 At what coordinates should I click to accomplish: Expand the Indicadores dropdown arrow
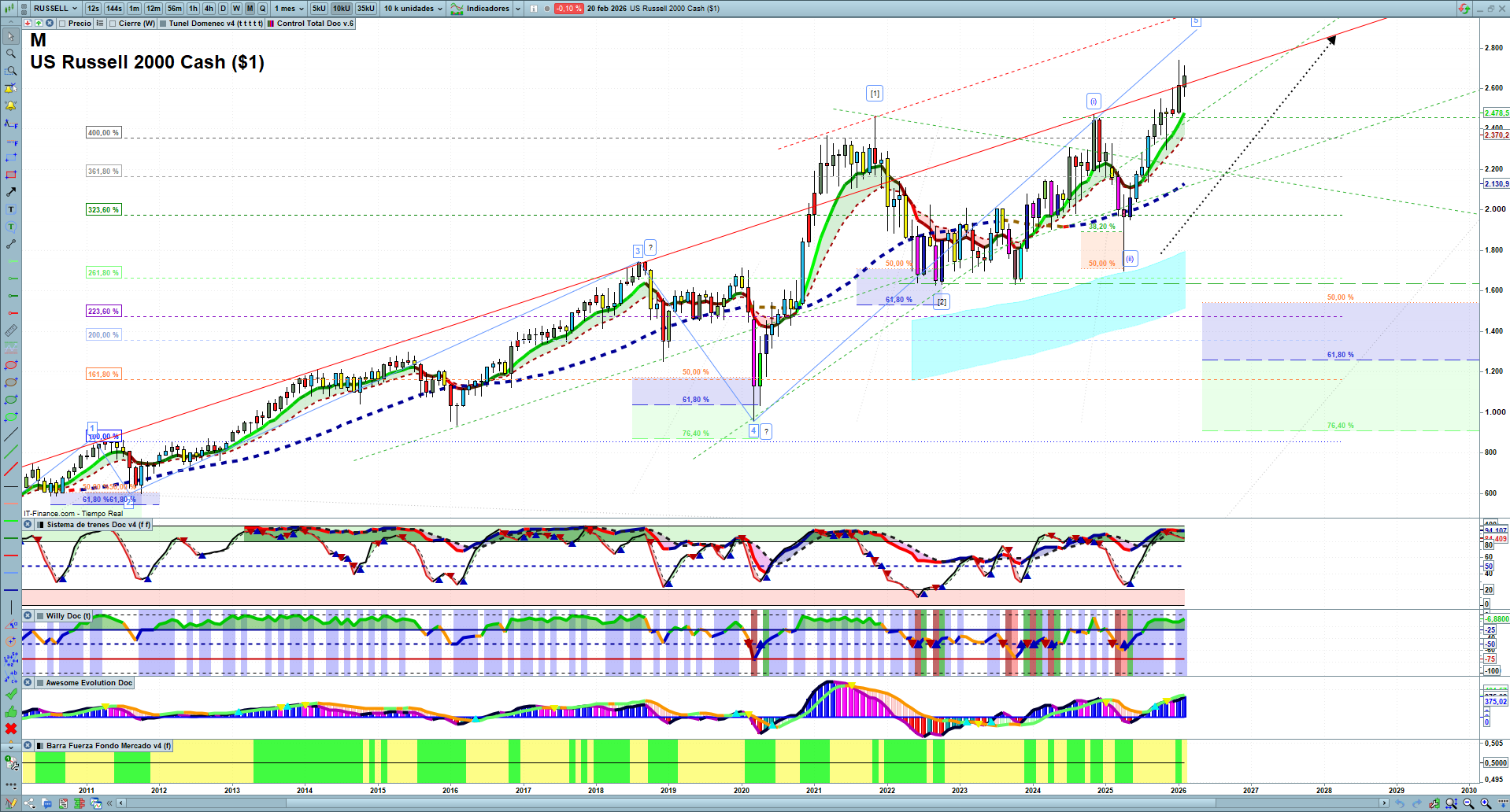click(517, 9)
